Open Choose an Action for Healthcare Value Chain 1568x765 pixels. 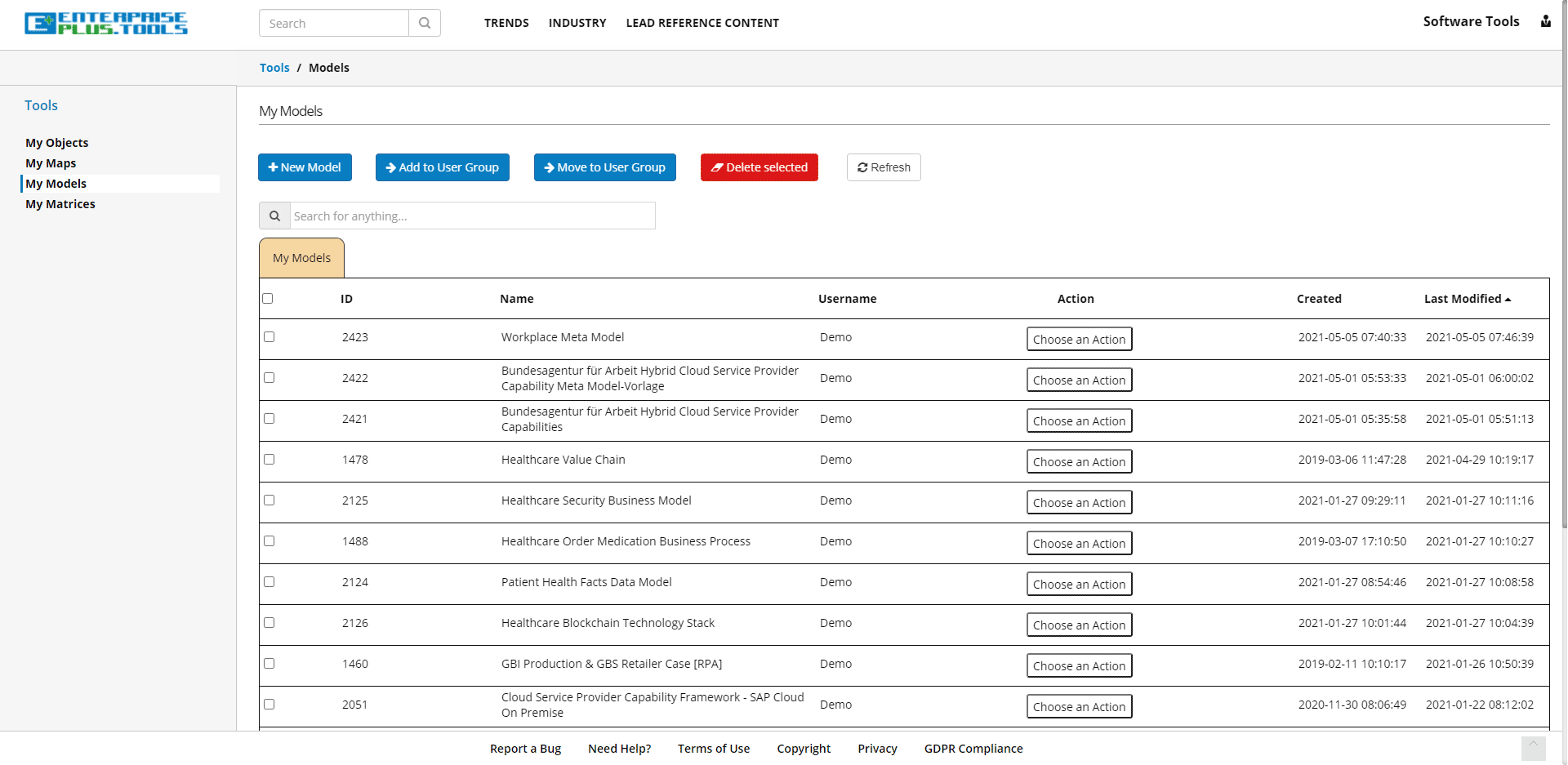(1079, 461)
